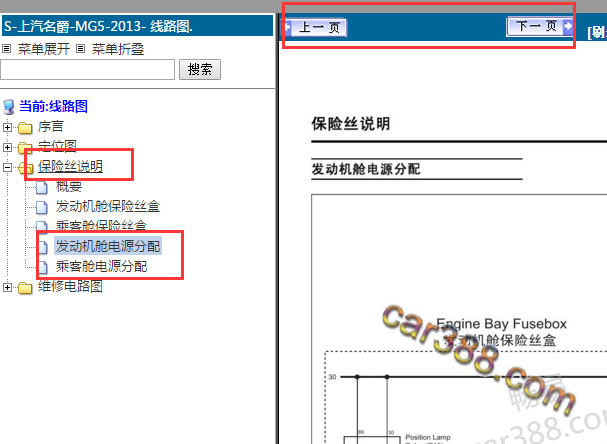Open the 发动机舱保险丝盒 page
Screen dimensions: 607x444
108,206
